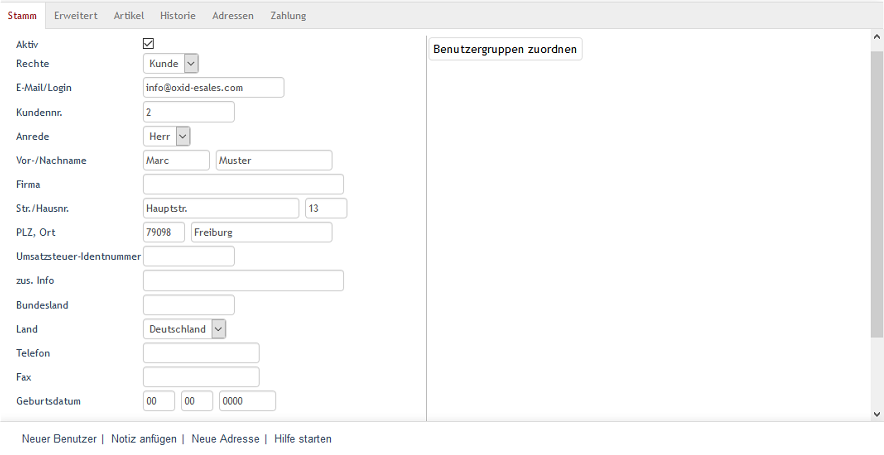The image size is (884, 455).
Task: Go to the Historie tab
Action: [178, 16]
